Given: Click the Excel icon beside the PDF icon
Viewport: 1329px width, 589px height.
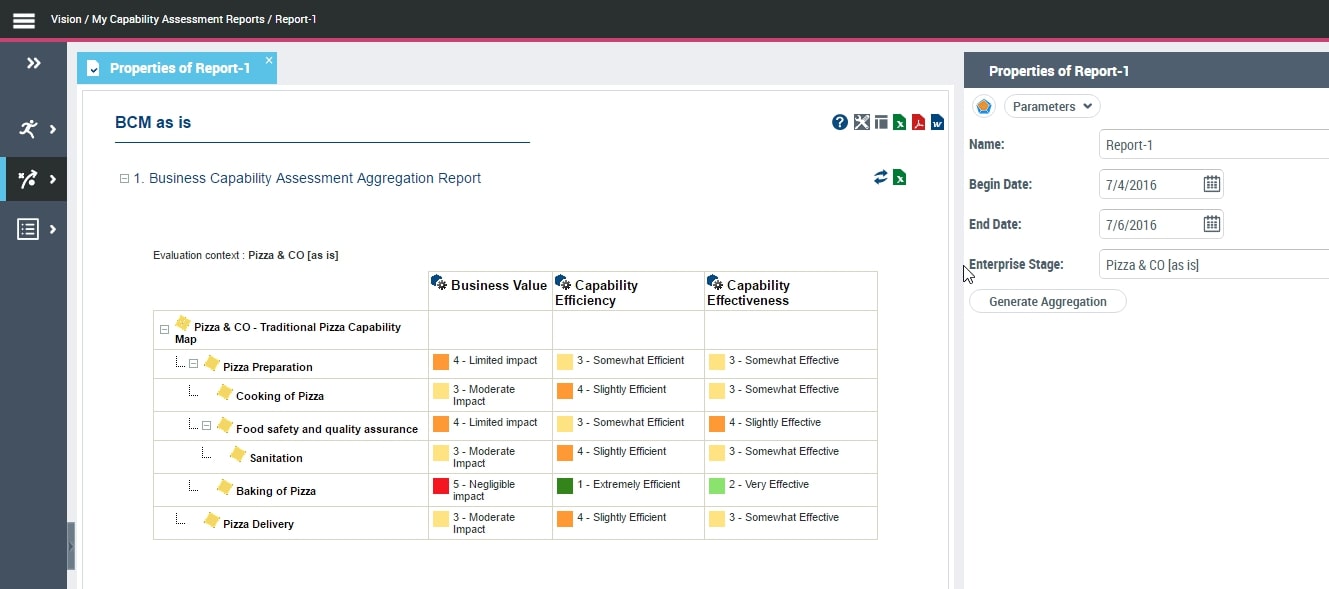Looking at the screenshot, I should (899, 123).
